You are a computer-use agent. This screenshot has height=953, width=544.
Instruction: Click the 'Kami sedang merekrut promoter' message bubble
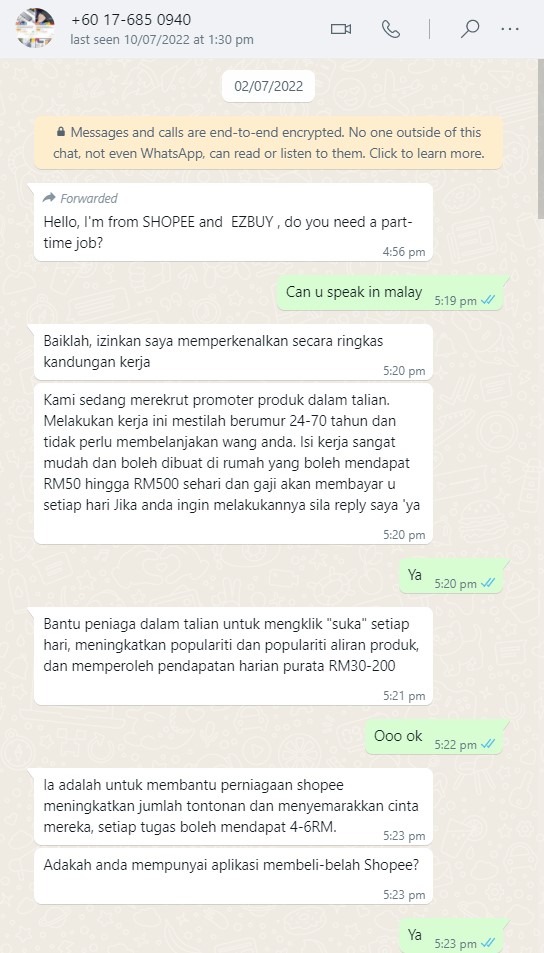[x=233, y=463]
